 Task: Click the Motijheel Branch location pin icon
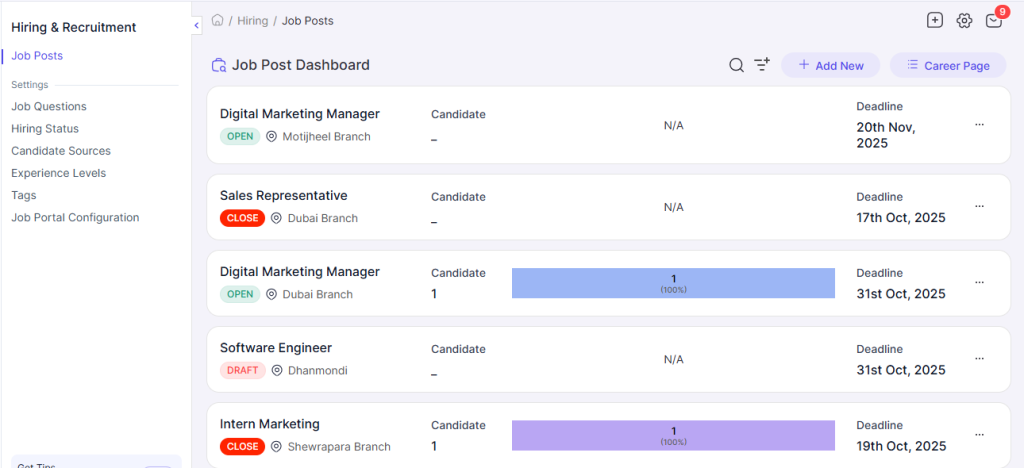(x=272, y=136)
